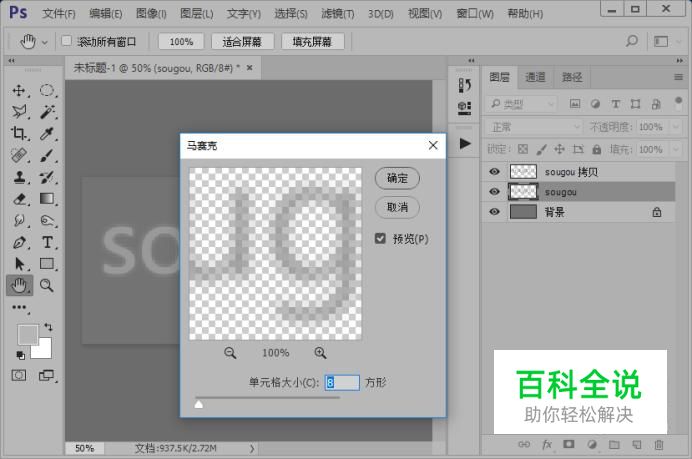
Task: Open the blend mode 正常 dropdown
Action: [534, 127]
